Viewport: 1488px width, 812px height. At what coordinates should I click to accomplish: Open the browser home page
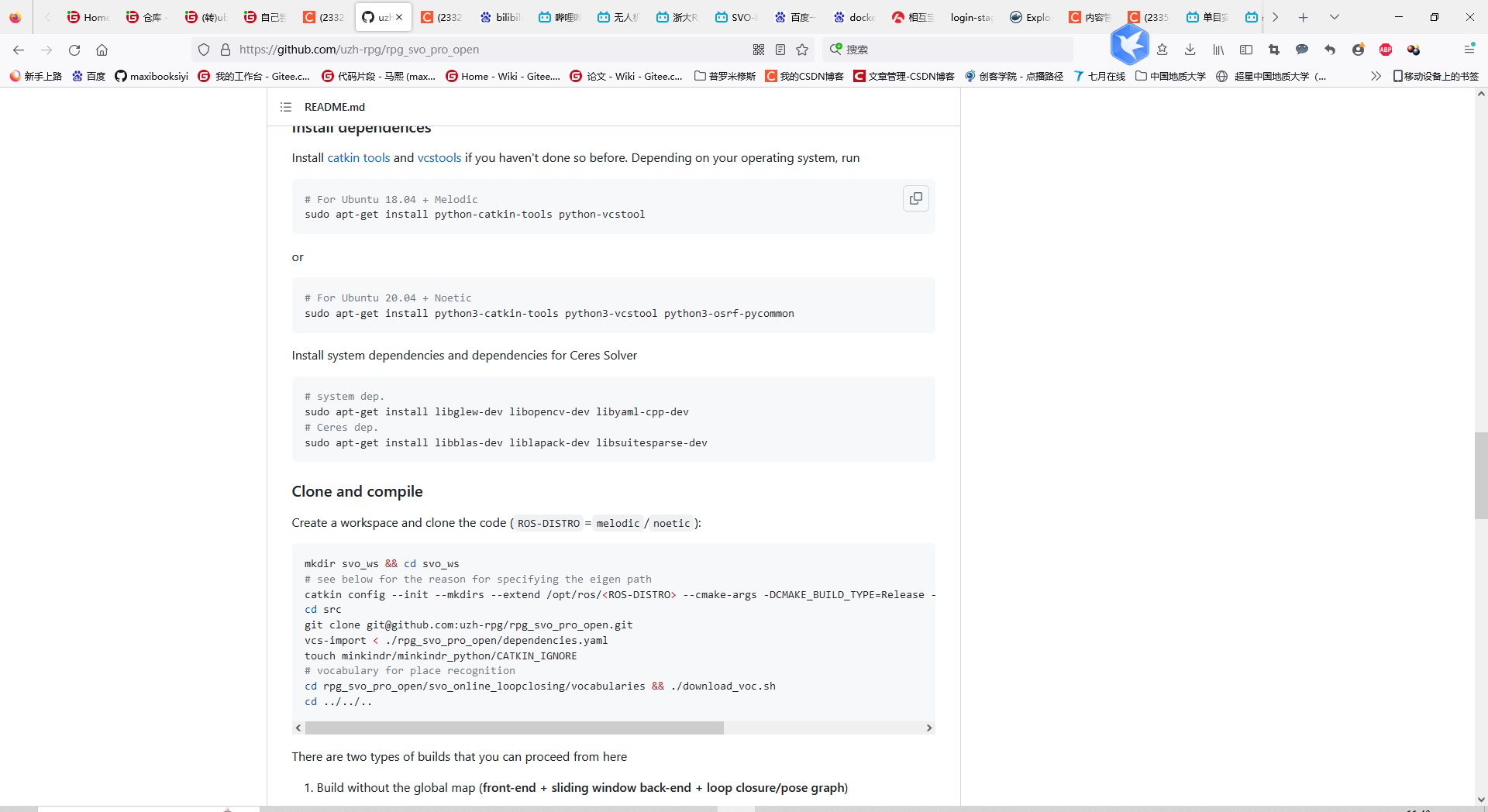[102, 50]
